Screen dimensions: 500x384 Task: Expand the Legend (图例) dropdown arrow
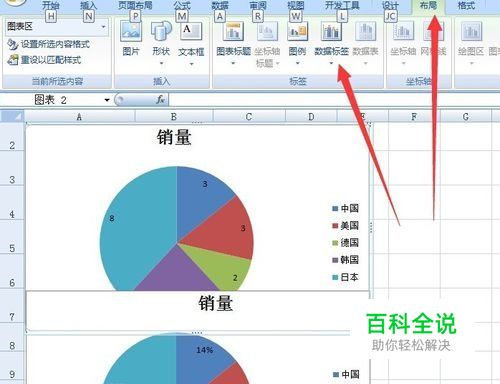click(x=297, y=63)
